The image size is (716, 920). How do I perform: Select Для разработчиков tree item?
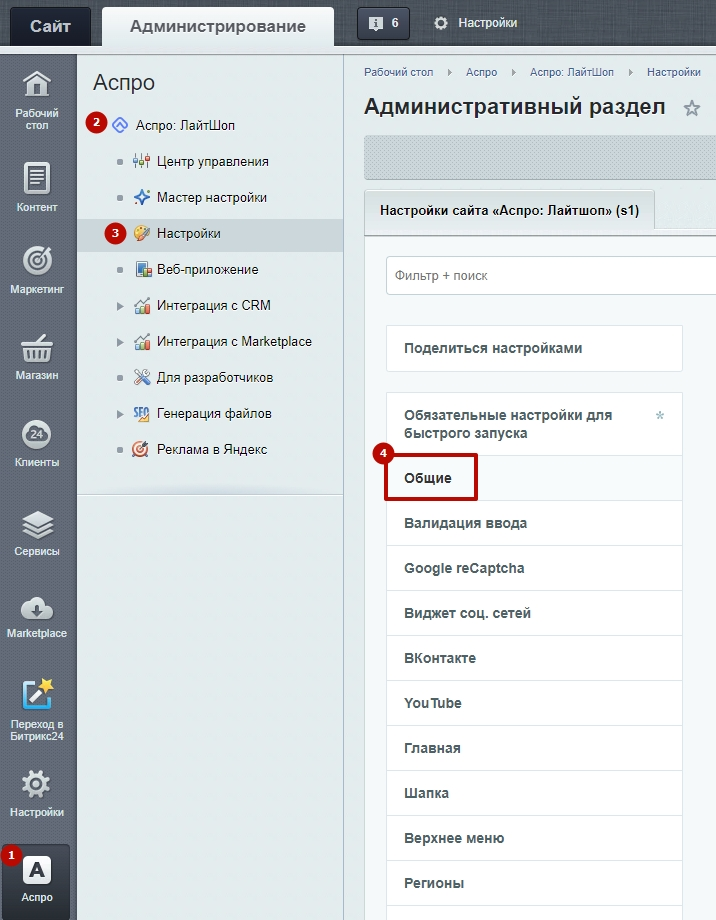point(215,378)
